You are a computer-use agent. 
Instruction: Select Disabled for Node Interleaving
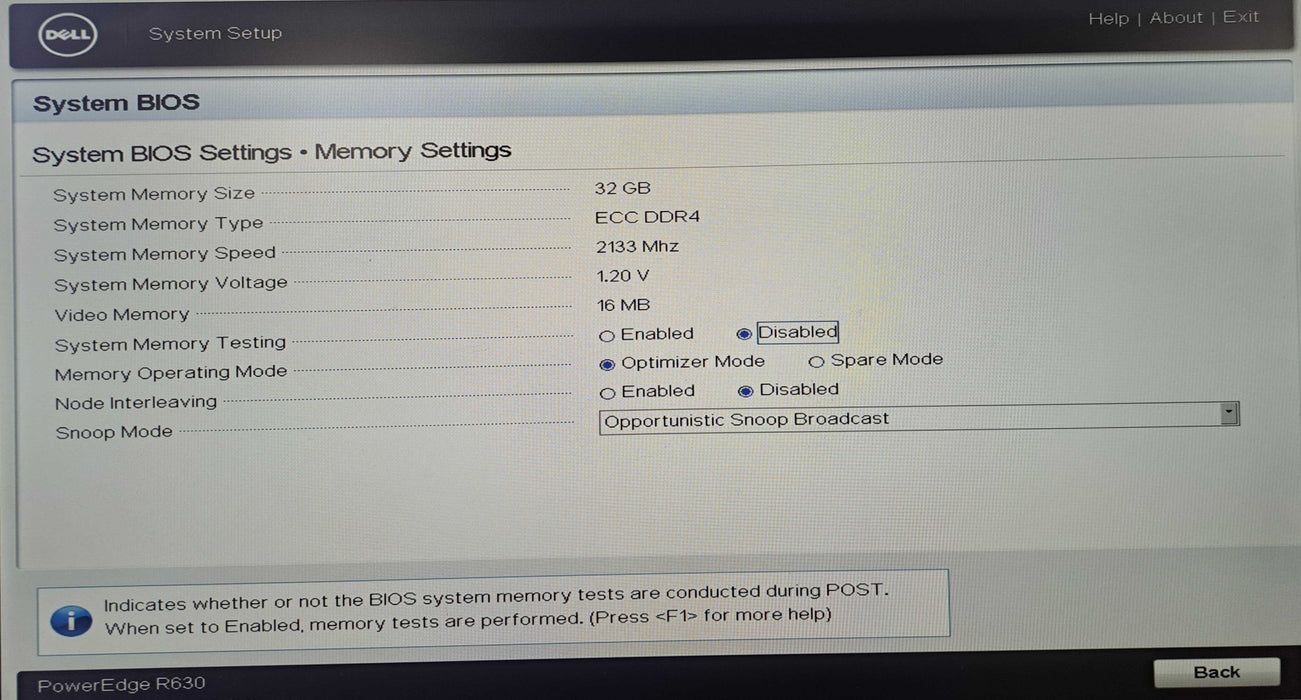coord(745,391)
